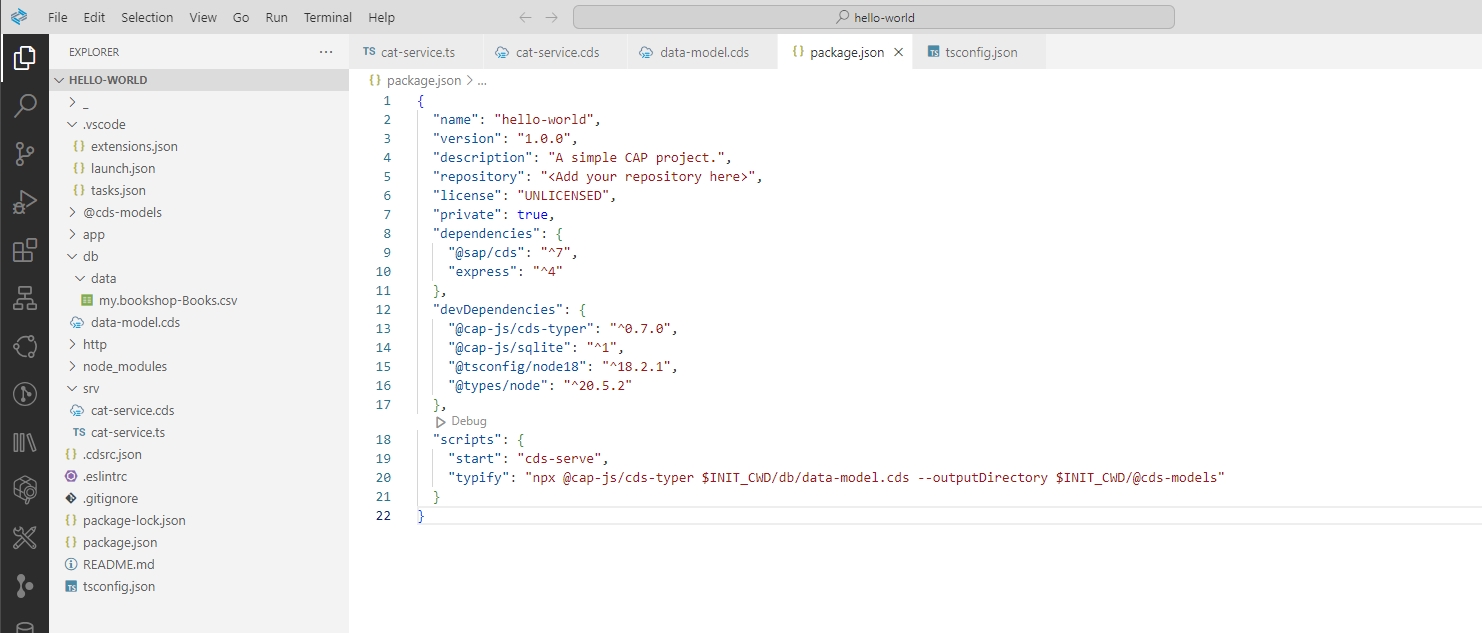Open the Terminal menu
This screenshot has width=1482, height=633.
[x=328, y=17]
